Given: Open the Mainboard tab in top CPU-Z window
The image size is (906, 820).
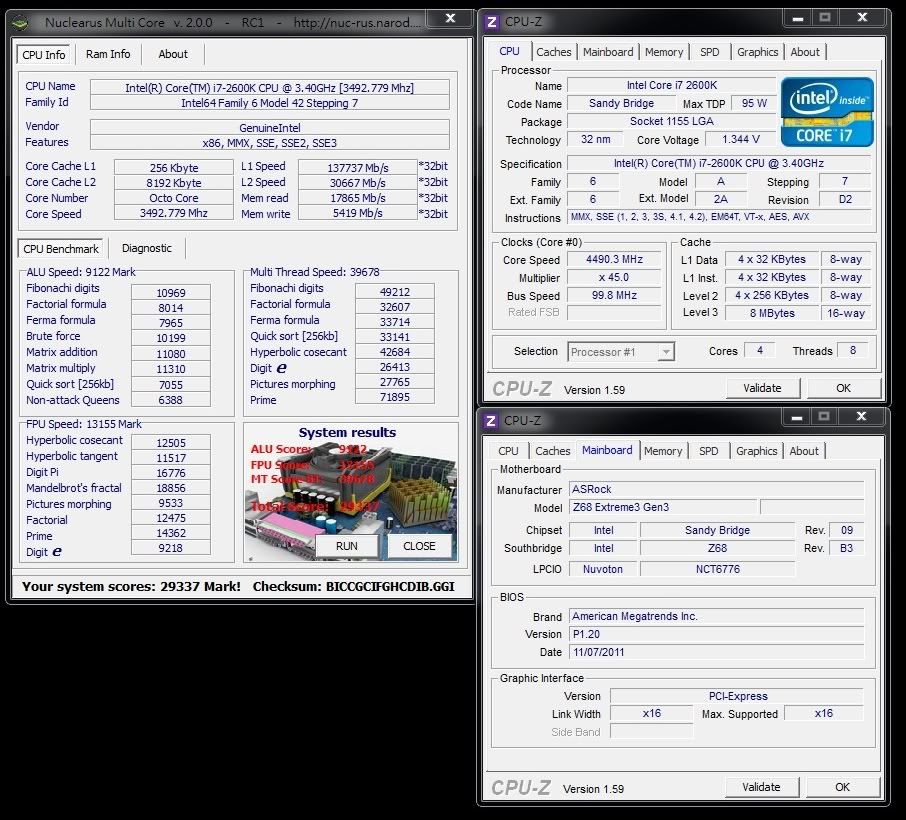Looking at the screenshot, I should coord(608,52).
